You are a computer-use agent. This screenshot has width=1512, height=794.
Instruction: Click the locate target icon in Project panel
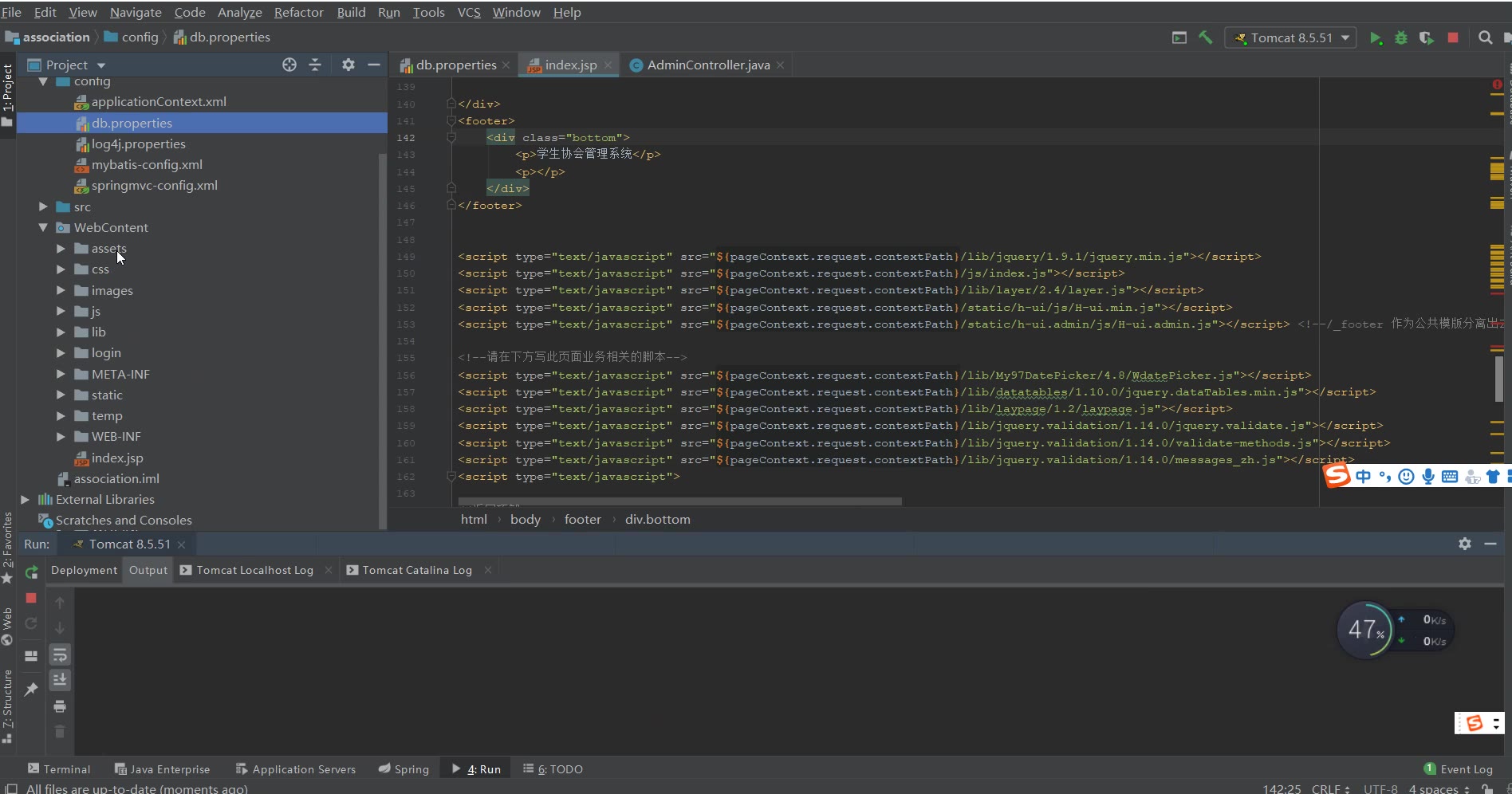(289, 65)
